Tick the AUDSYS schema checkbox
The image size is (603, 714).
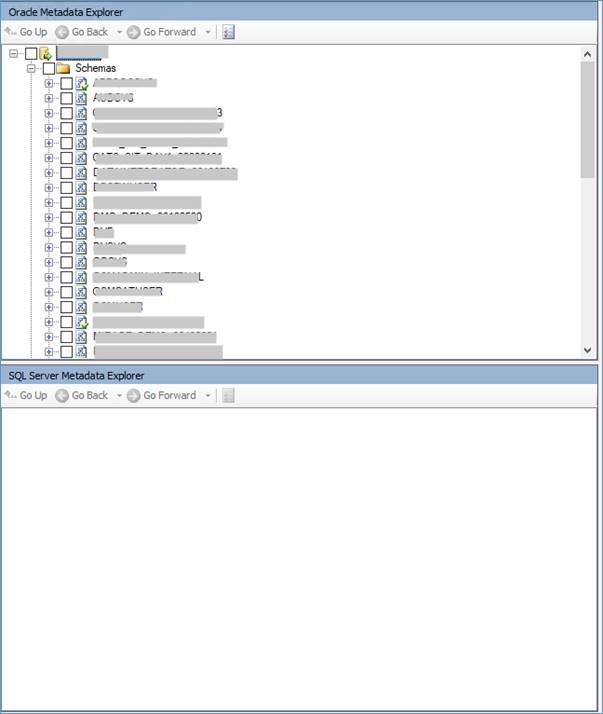[66, 98]
